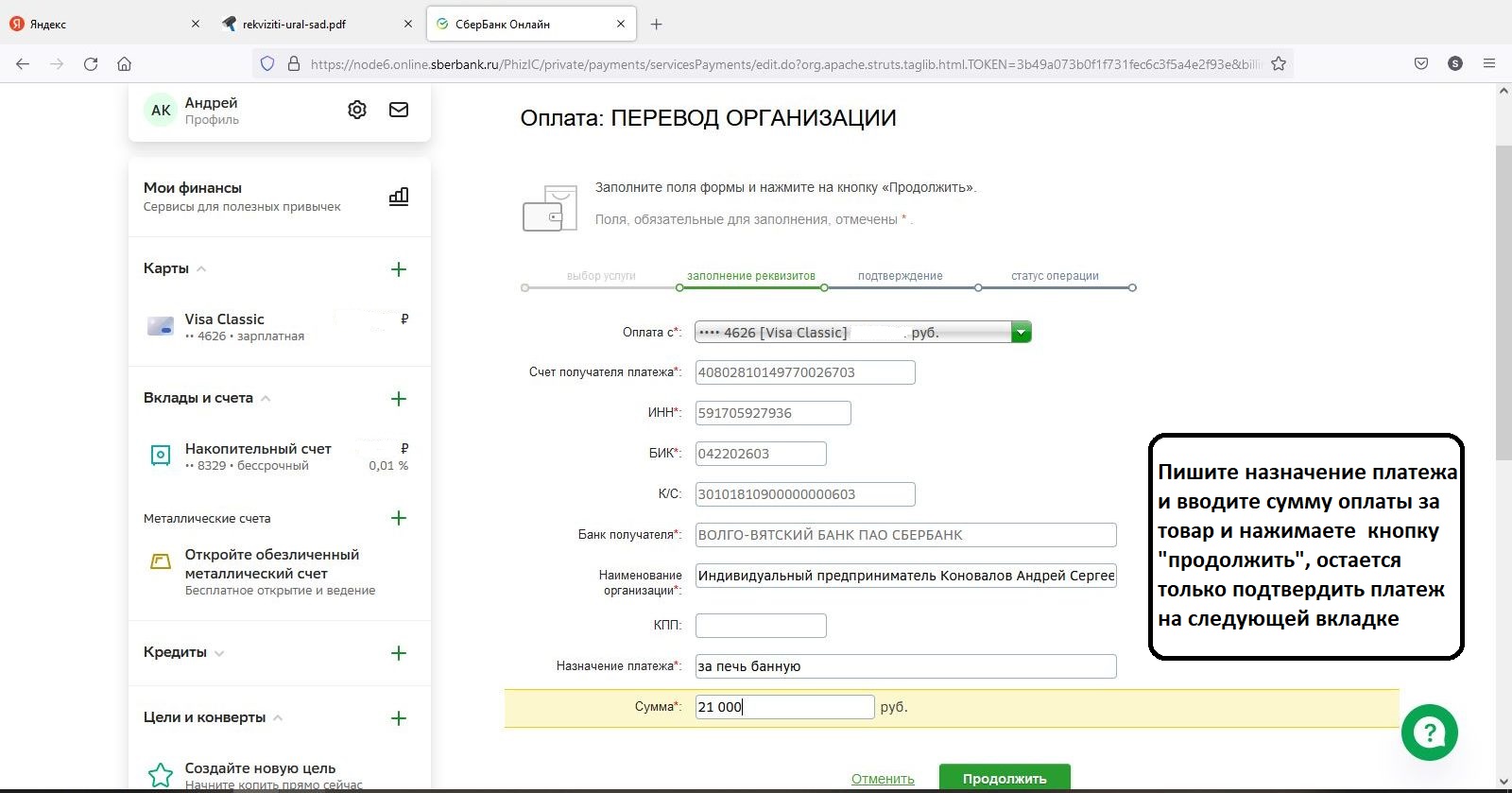
Task: Add a new card plus icon
Action: (x=399, y=269)
